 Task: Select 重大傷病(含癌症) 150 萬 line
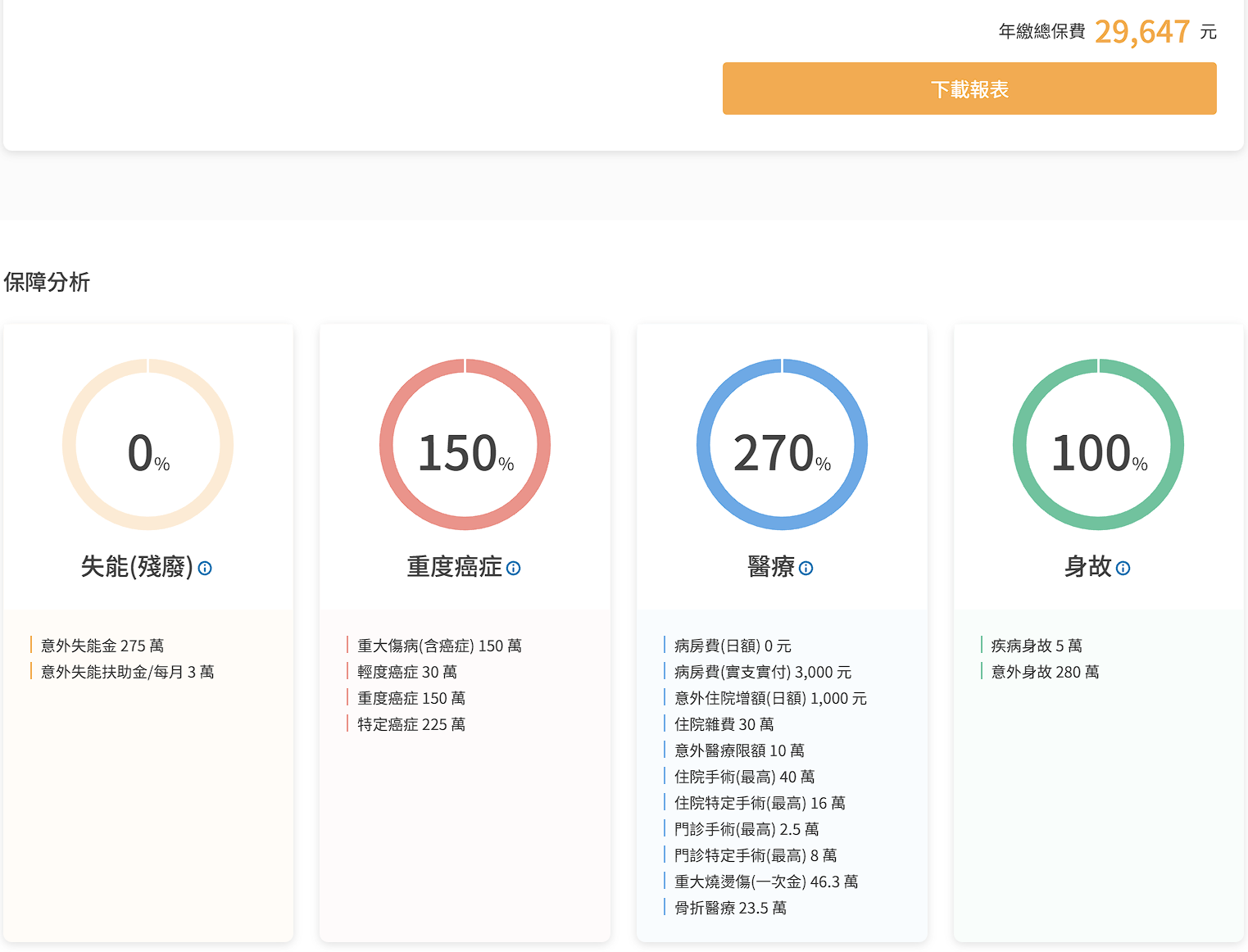tap(439, 646)
